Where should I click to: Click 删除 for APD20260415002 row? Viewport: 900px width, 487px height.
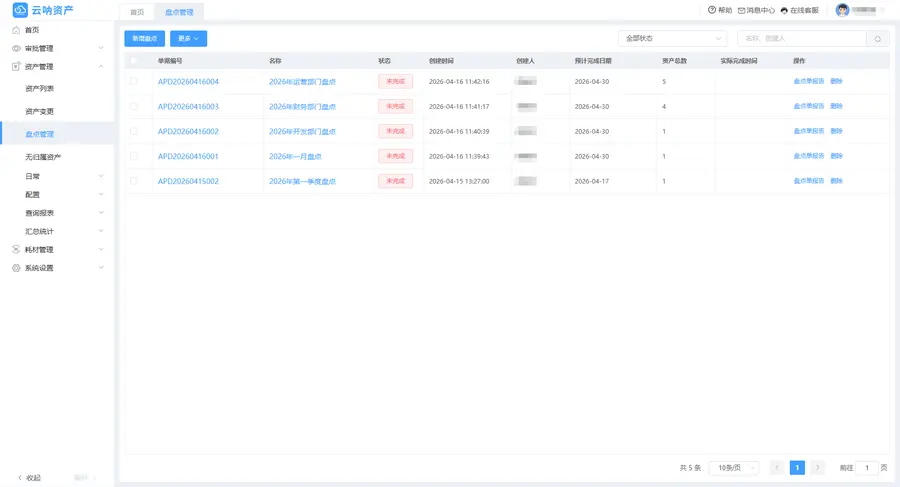836,181
